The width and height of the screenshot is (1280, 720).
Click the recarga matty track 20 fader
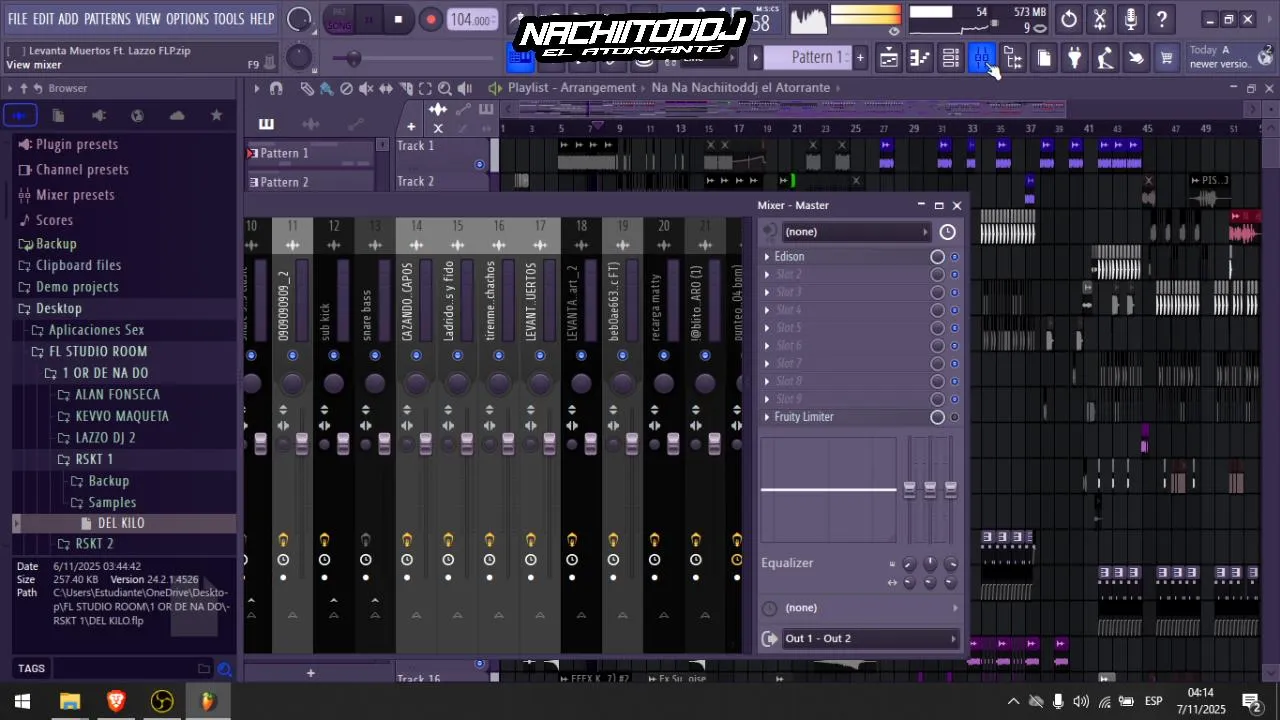(x=673, y=444)
